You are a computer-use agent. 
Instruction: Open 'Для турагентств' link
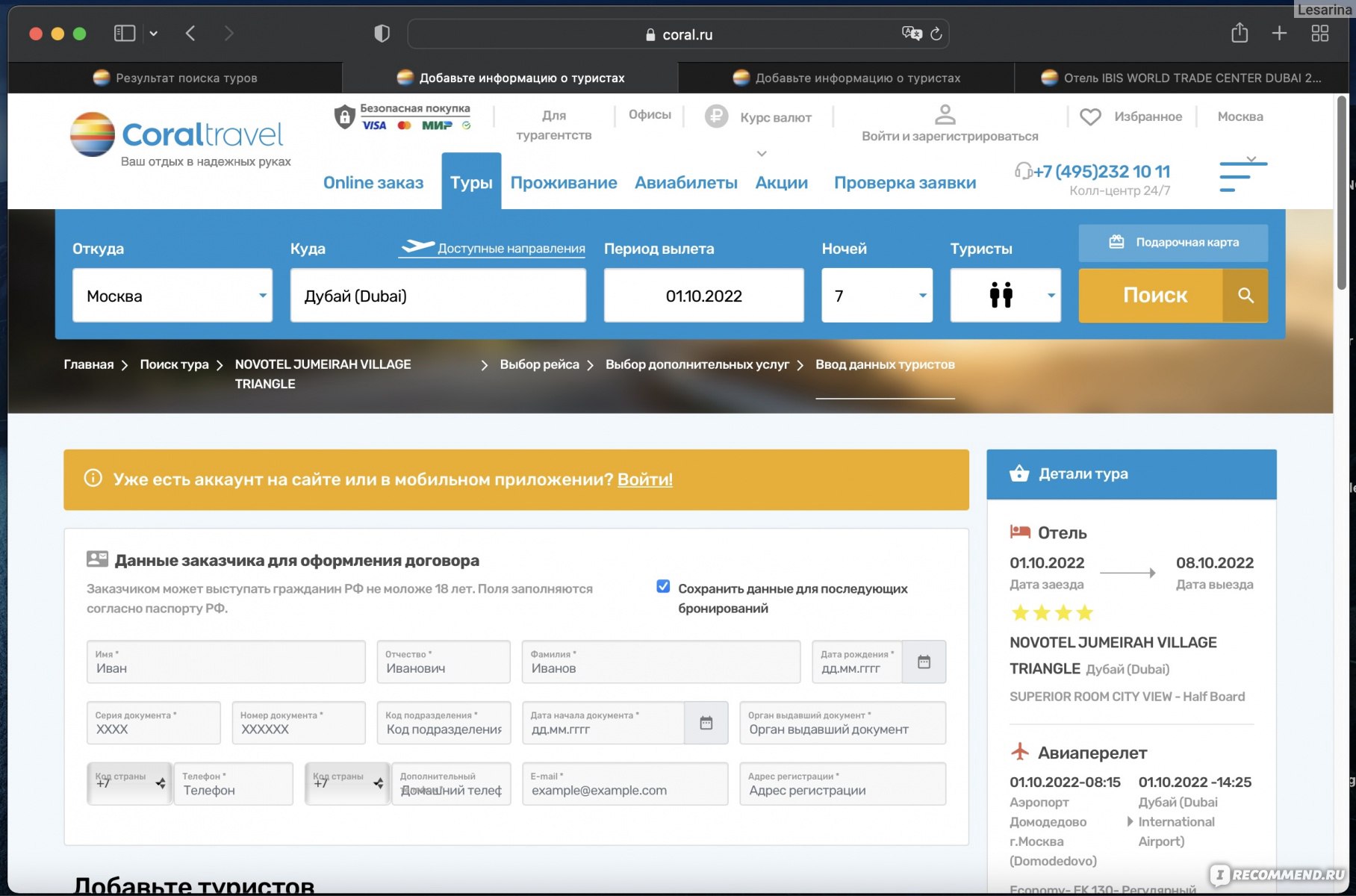tap(554, 125)
